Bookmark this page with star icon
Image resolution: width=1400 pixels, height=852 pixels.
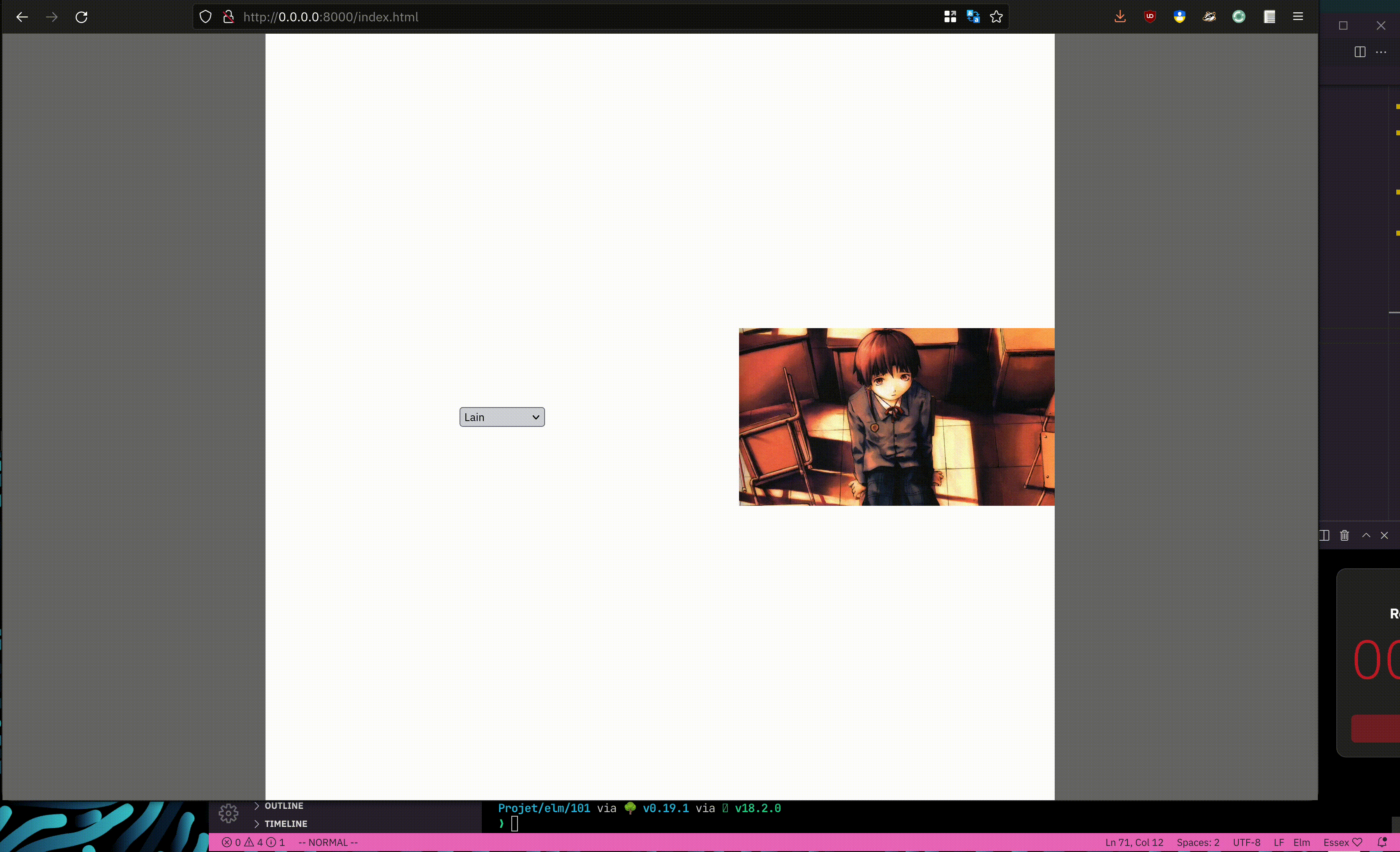[x=996, y=17]
